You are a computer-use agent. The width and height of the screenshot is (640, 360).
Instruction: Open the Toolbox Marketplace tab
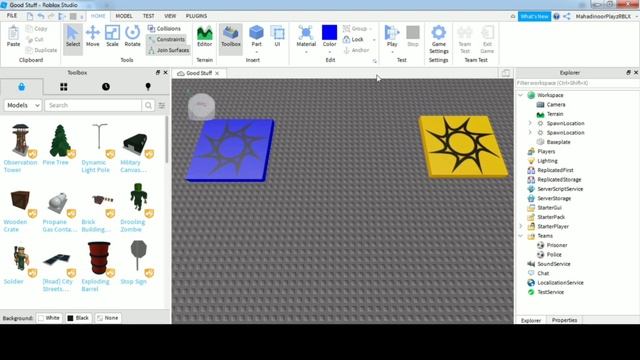(22, 87)
